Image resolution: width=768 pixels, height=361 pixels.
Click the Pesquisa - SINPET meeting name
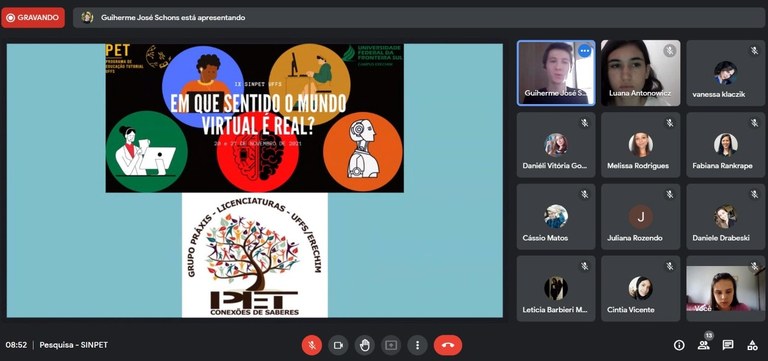pyautogui.click(x=73, y=345)
